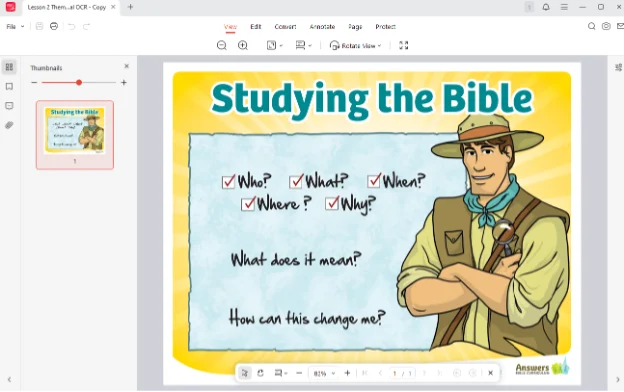Screen dimensions: 624x392
Task: Open the 82% zoom level dropdown
Action: (x=324, y=373)
